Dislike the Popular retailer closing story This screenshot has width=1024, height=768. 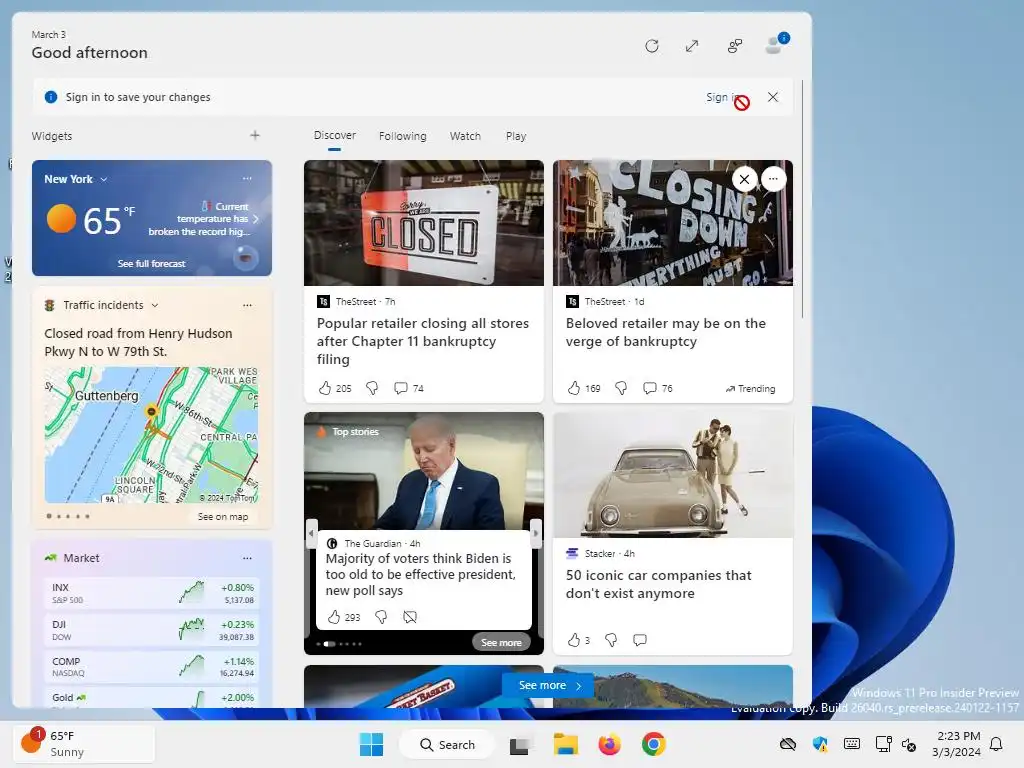(372, 388)
